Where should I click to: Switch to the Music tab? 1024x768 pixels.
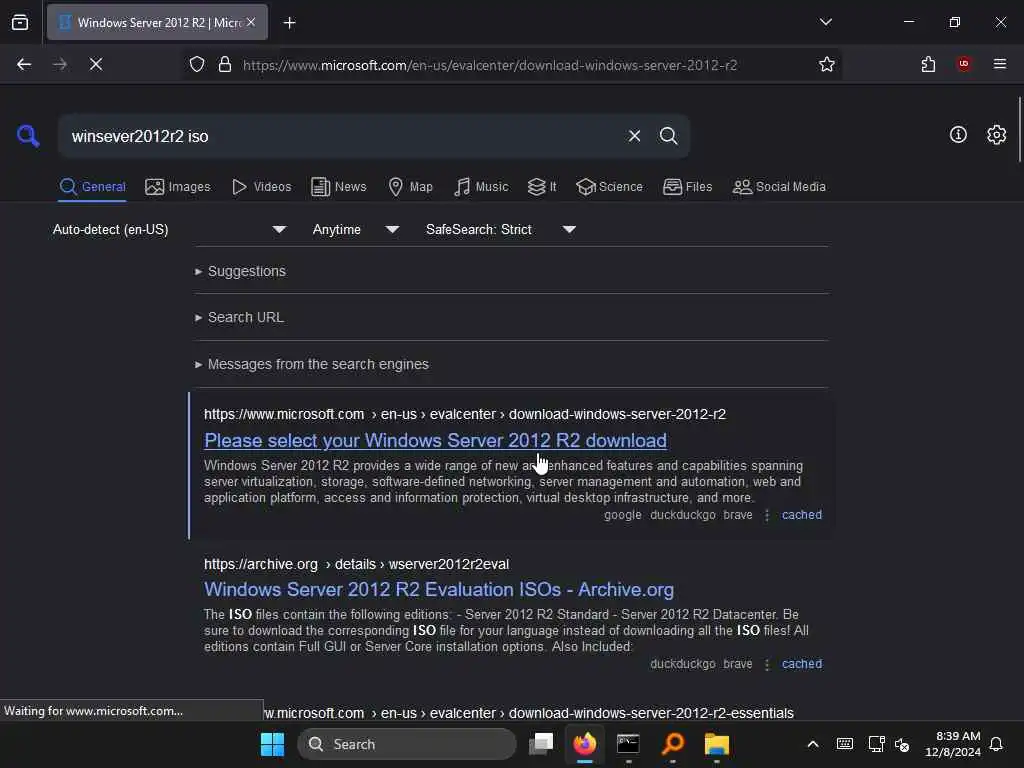481,187
